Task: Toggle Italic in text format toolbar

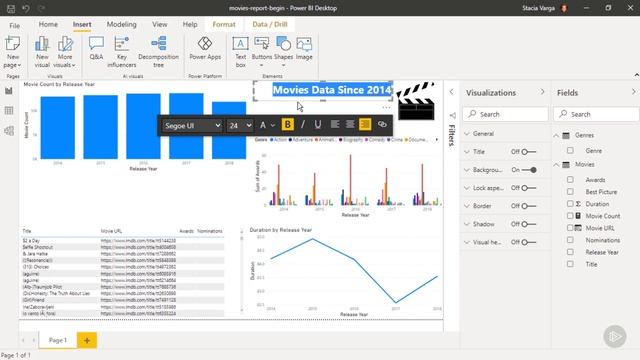Action: (x=302, y=124)
